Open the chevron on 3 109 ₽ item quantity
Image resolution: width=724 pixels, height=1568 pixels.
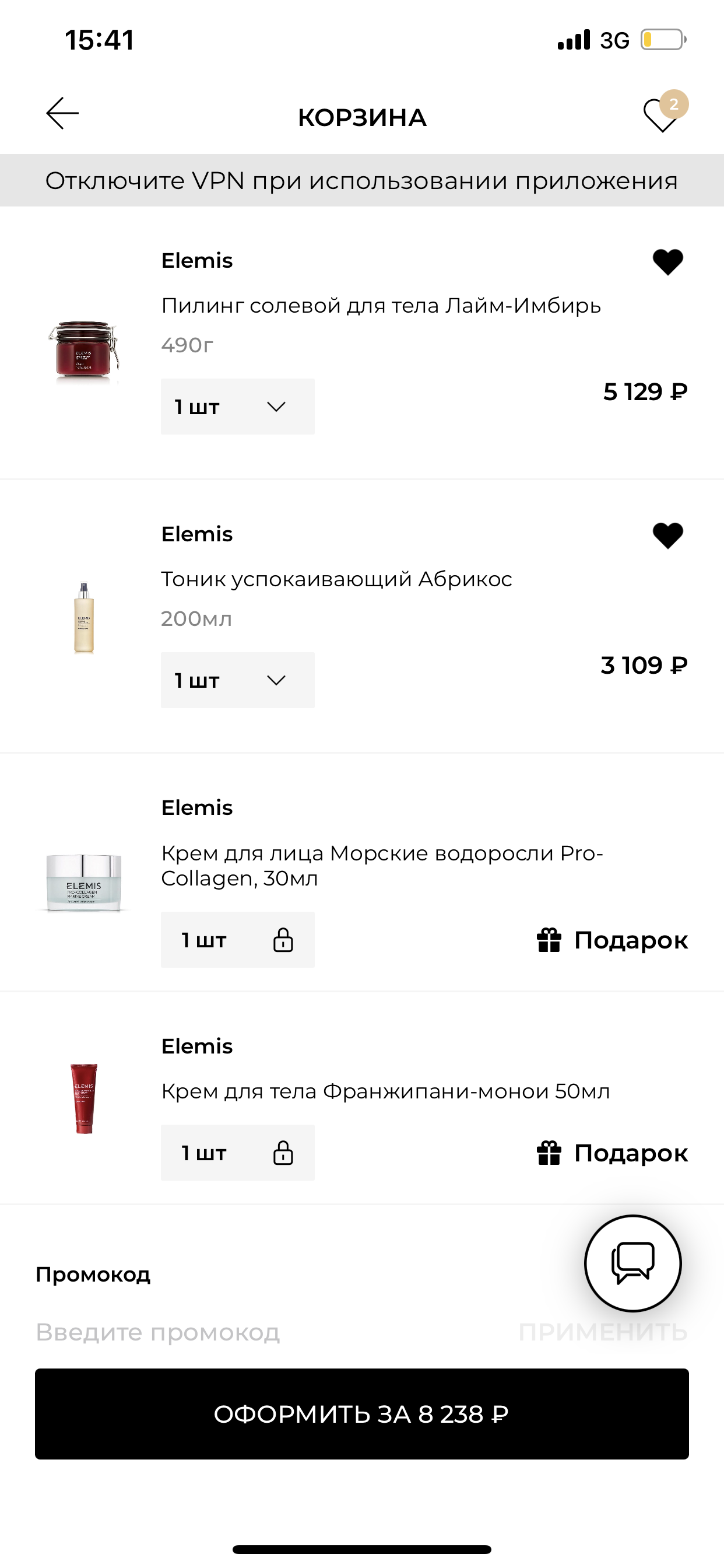coord(276,681)
